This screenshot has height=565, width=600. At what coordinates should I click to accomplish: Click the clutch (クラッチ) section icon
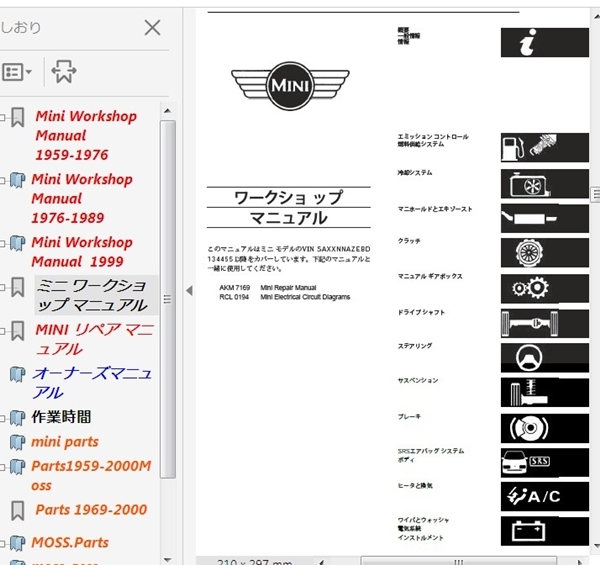coord(545,253)
